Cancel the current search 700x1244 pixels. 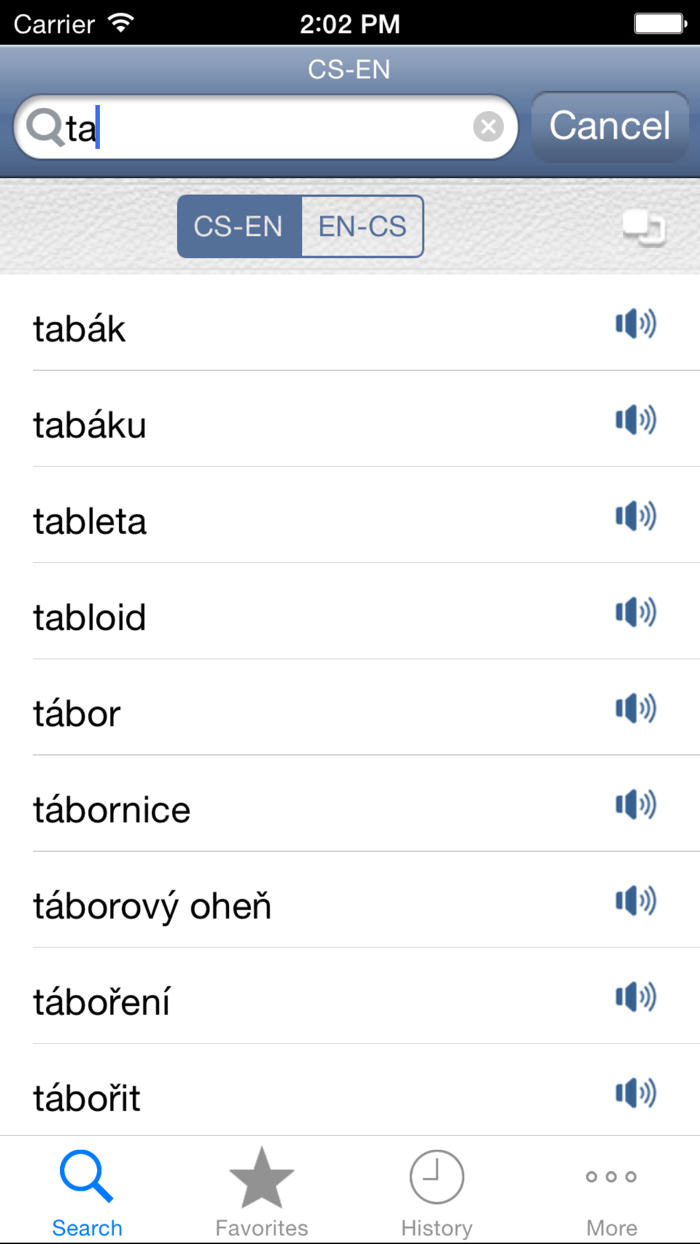pos(610,125)
